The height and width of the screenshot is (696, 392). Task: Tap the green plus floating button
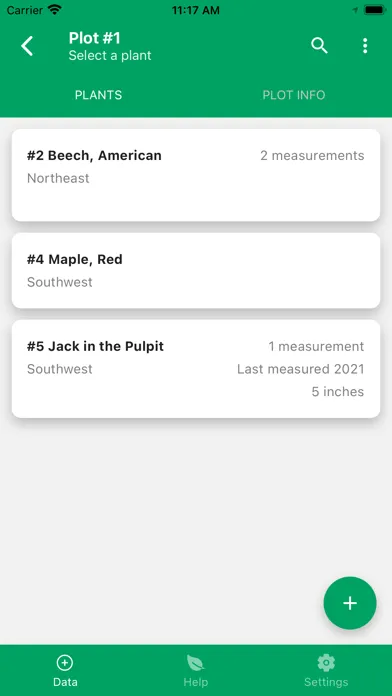click(350, 603)
